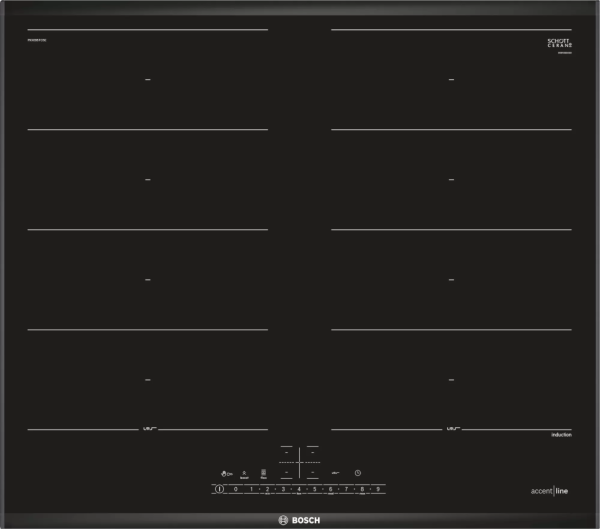Tap the bottom-right cooking zone center mark
Viewport: 600px width, 529px height.
(452, 379)
